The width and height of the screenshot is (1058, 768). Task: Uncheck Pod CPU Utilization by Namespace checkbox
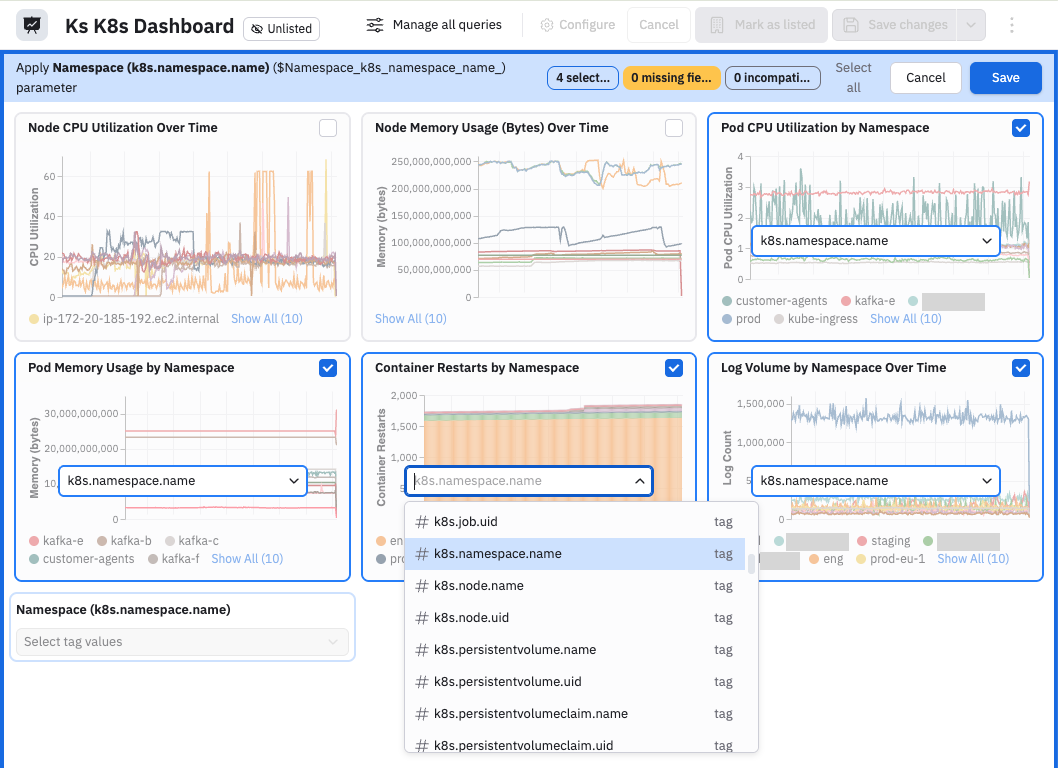[x=1020, y=128]
